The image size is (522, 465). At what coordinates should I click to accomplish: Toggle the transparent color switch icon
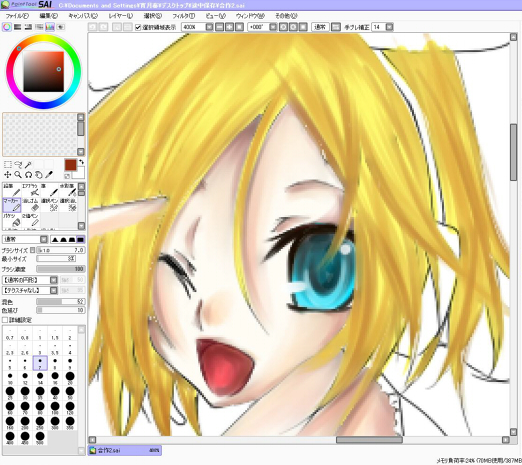point(67,176)
